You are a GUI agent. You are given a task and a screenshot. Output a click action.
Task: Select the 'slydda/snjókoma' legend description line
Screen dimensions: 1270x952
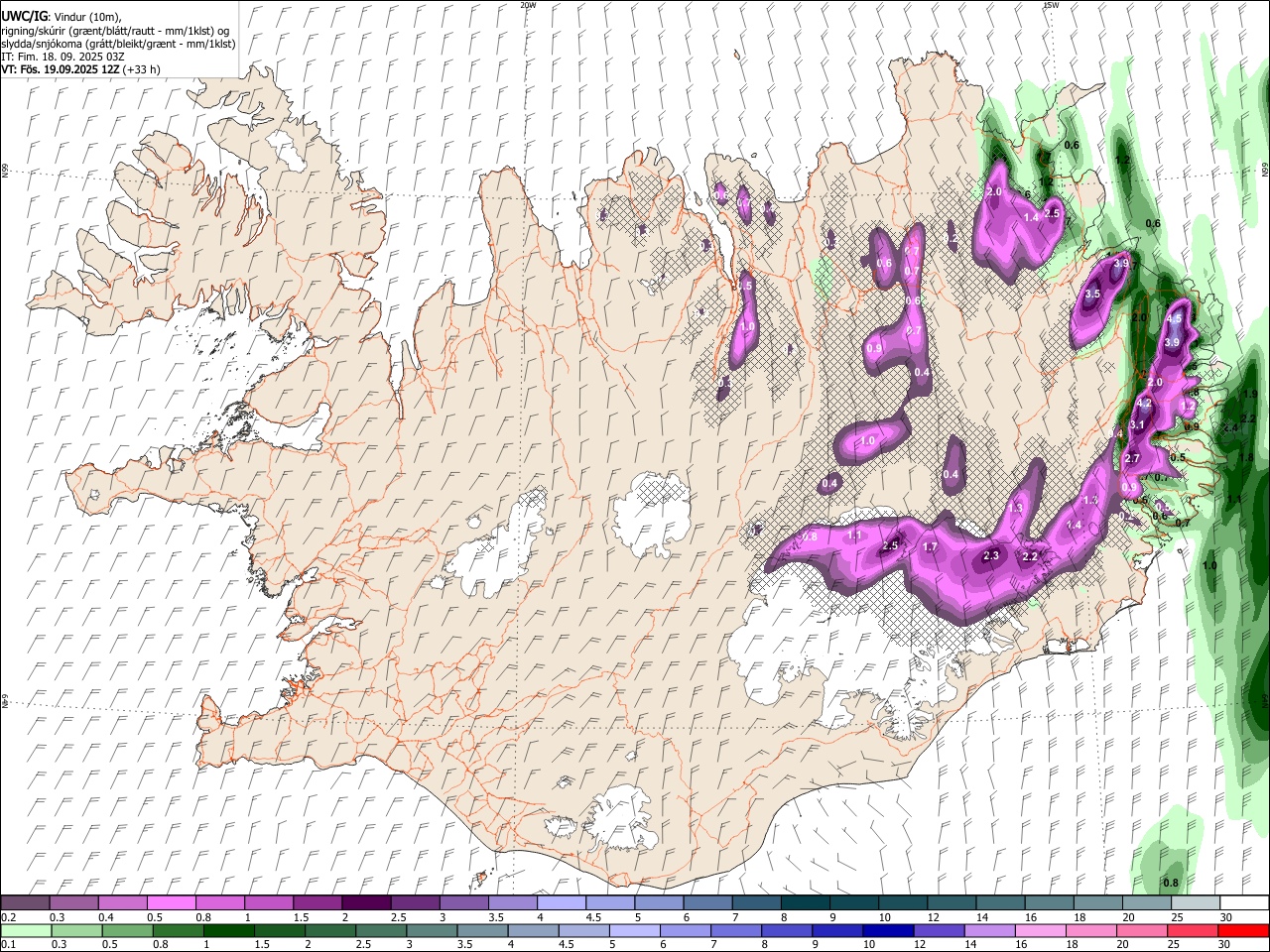point(118,44)
